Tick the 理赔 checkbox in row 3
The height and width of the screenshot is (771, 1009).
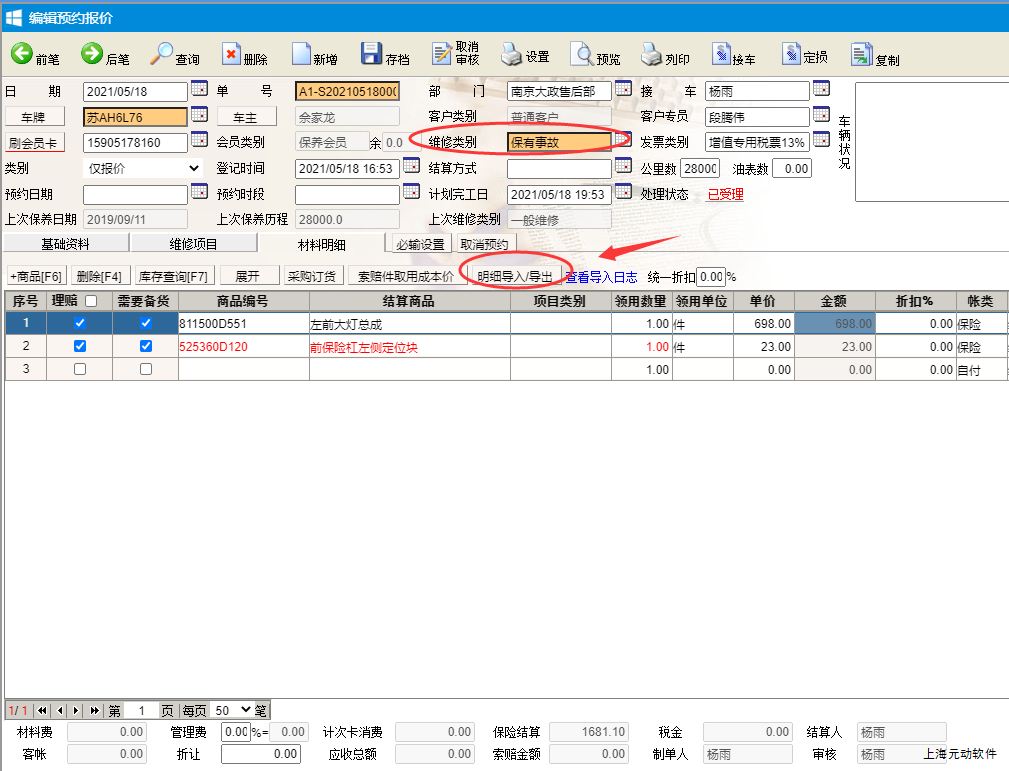tap(80, 369)
